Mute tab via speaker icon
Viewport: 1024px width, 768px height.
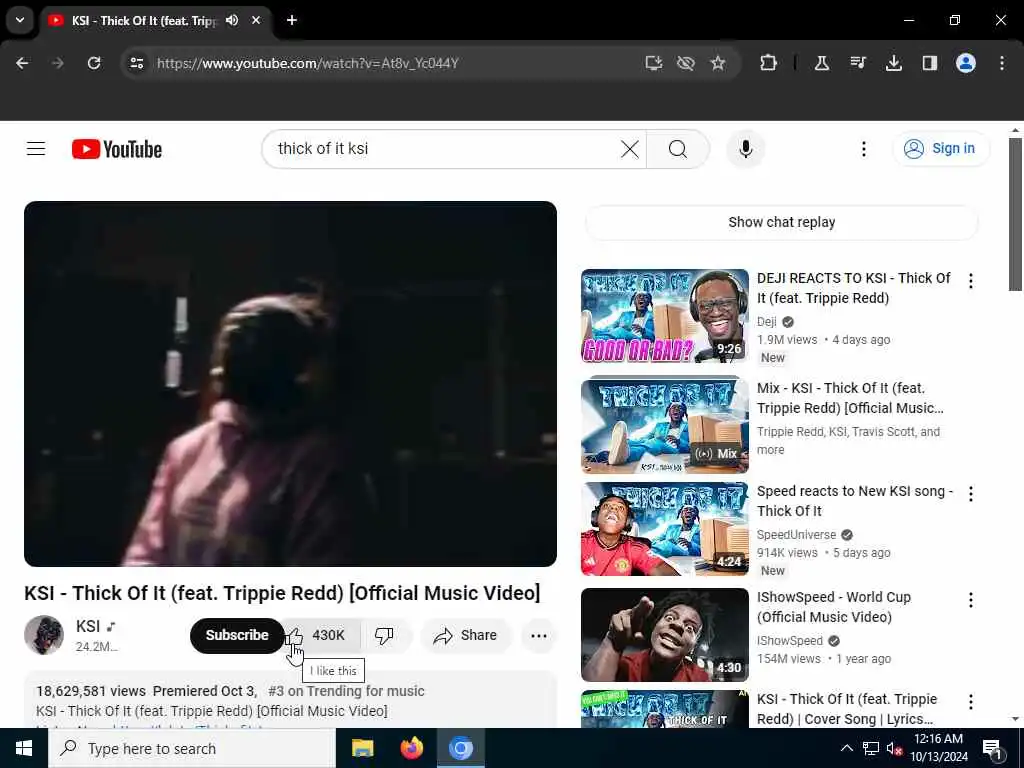click(x=232, y=20)
